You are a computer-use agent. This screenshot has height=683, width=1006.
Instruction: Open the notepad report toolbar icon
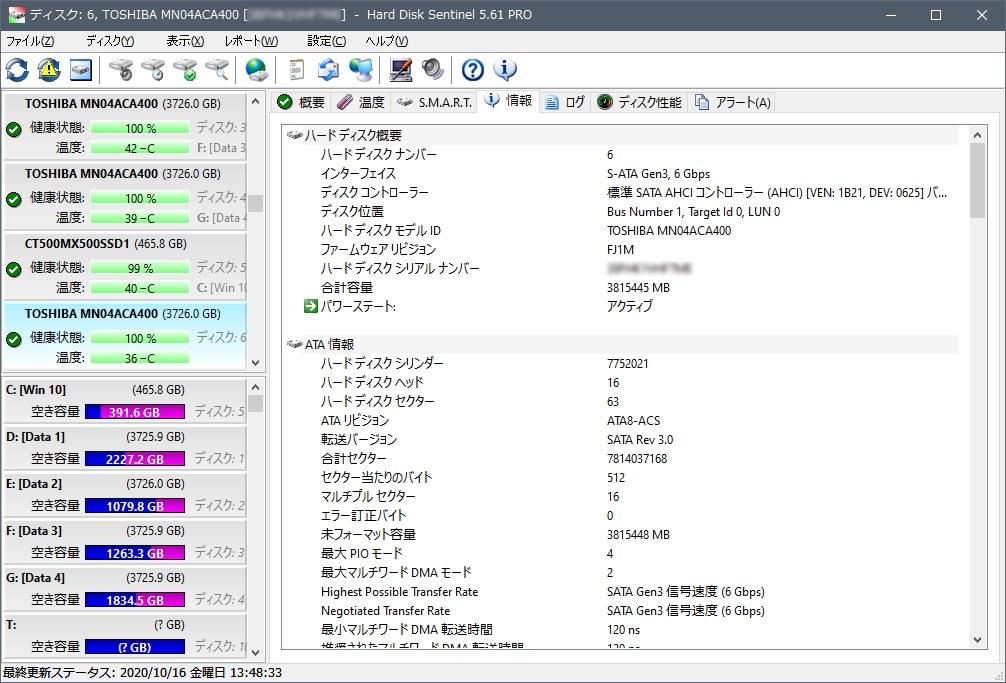[296, 70]
